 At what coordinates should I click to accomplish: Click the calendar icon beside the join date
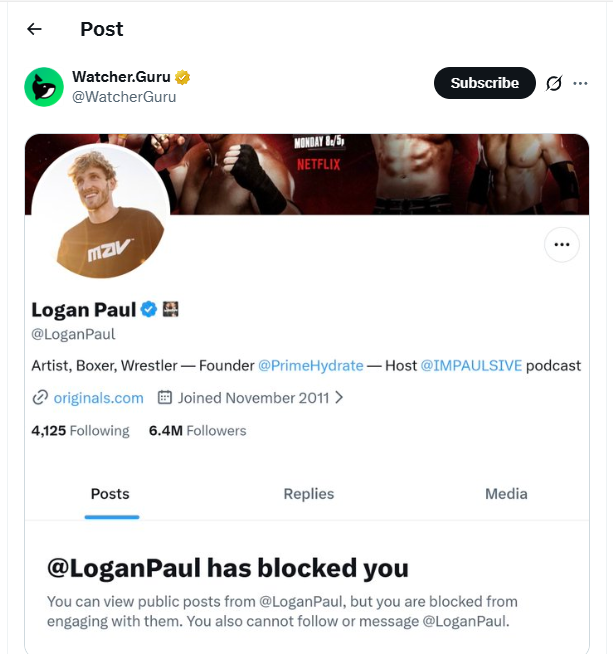[165, 397]
